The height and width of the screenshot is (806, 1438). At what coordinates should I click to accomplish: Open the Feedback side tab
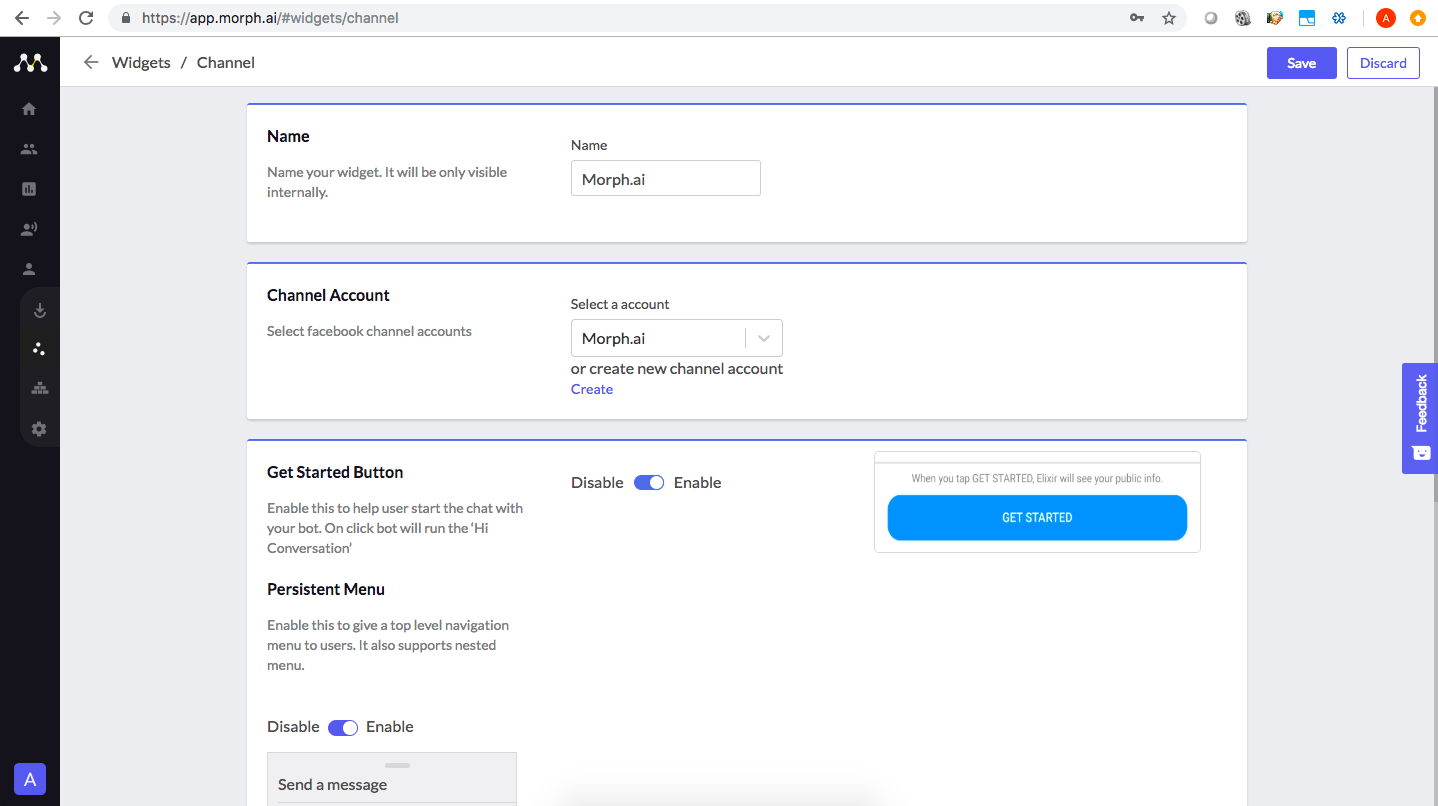pyautogui.click(x=1420, y=418)
